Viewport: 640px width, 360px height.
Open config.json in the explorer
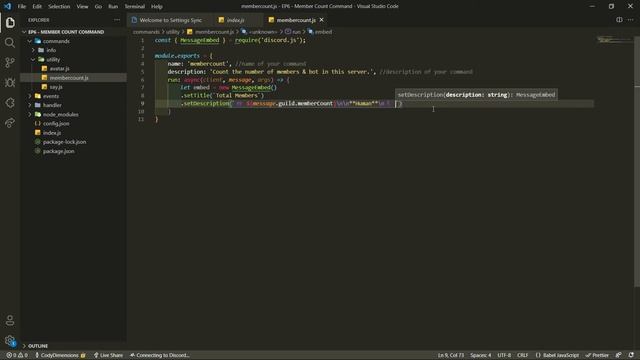(56, 123)
